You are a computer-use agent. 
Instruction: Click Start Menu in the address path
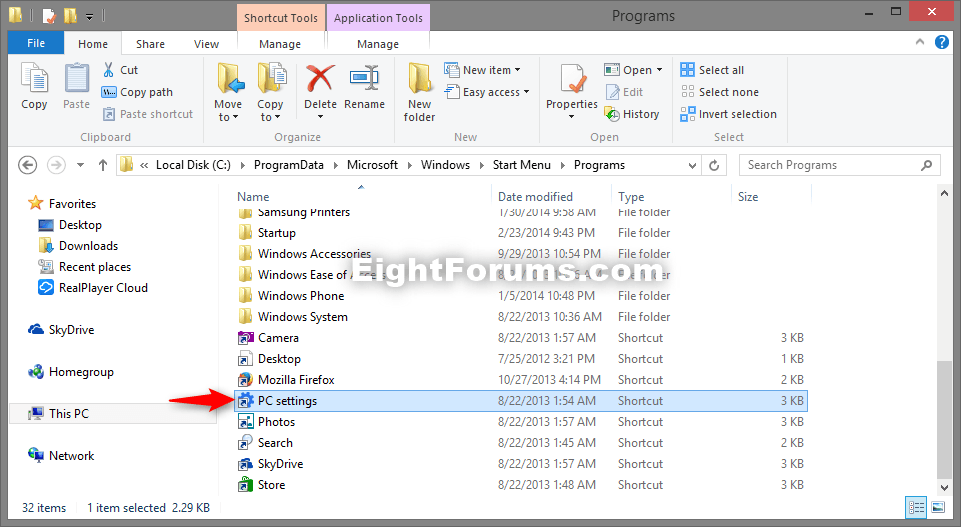pos(522,165)
